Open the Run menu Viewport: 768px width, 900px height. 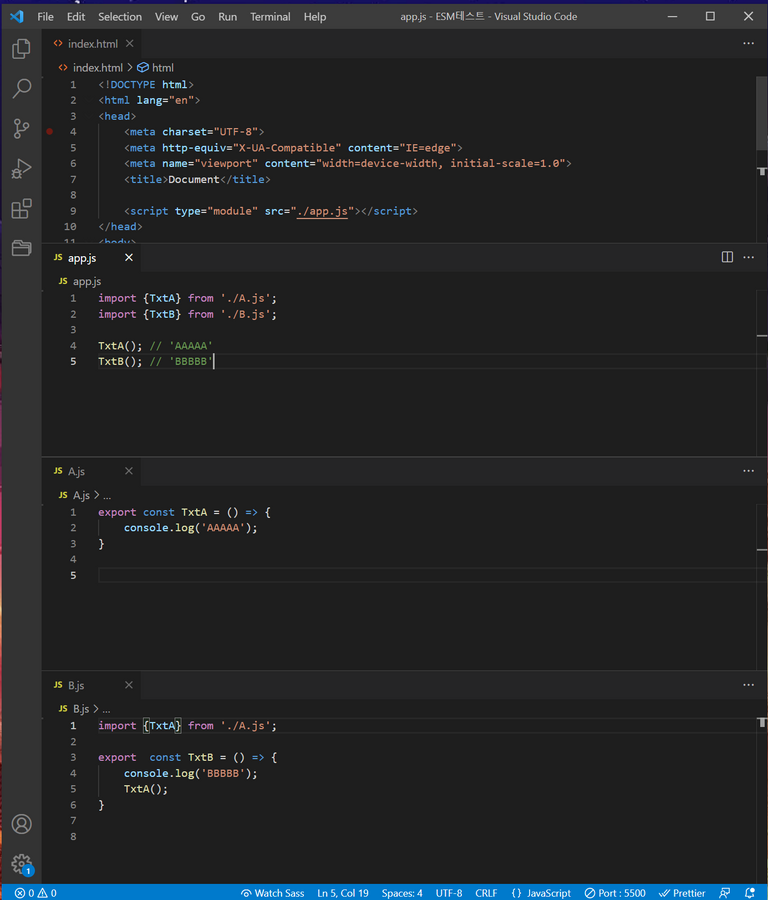pos(227,17)
